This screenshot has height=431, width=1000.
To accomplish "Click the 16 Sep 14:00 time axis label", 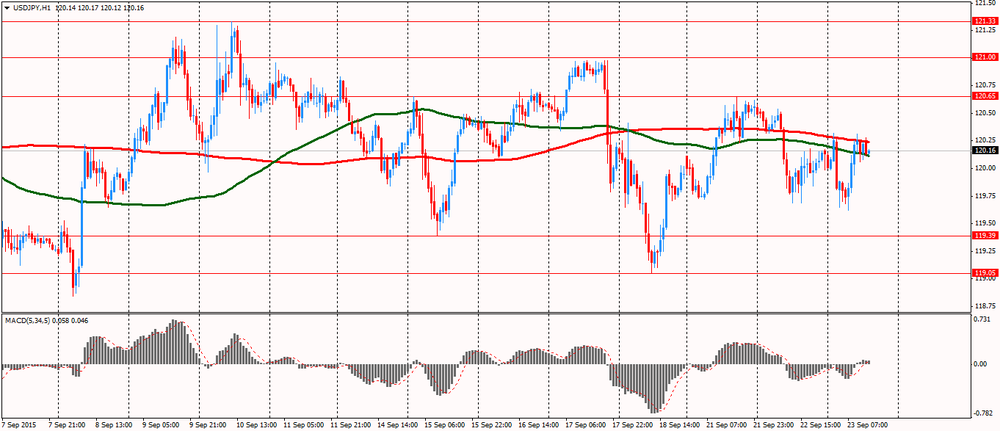I will pos(538,424).
